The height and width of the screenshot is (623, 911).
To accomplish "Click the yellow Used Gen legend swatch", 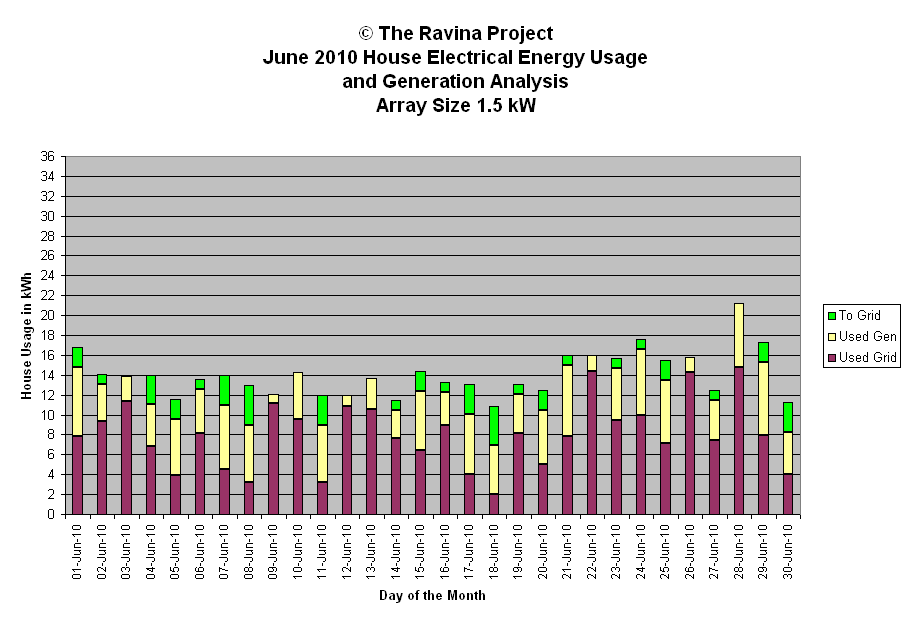I will click(x=831, y=337).
